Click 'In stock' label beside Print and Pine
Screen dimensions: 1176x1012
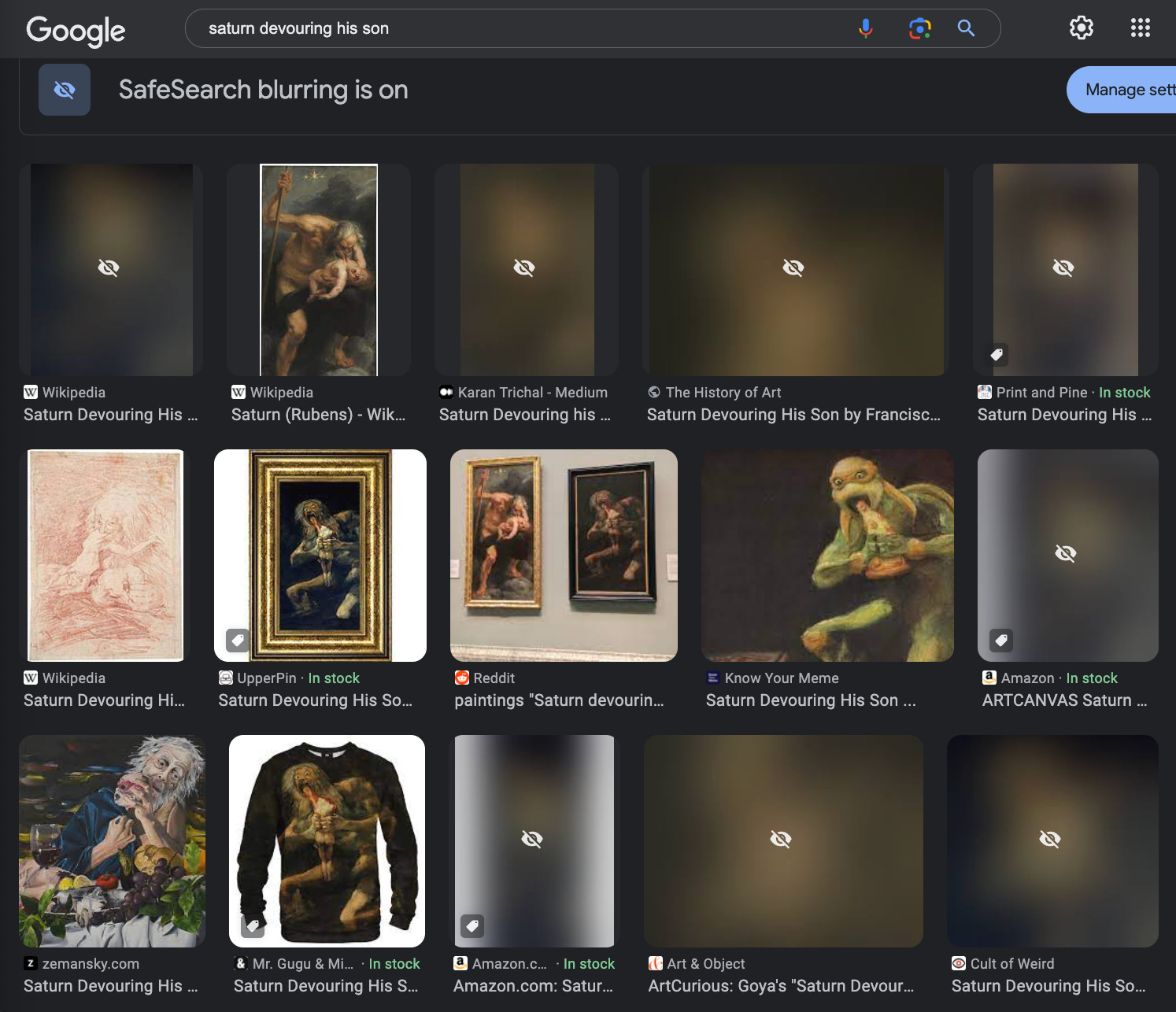(1125, 392)
